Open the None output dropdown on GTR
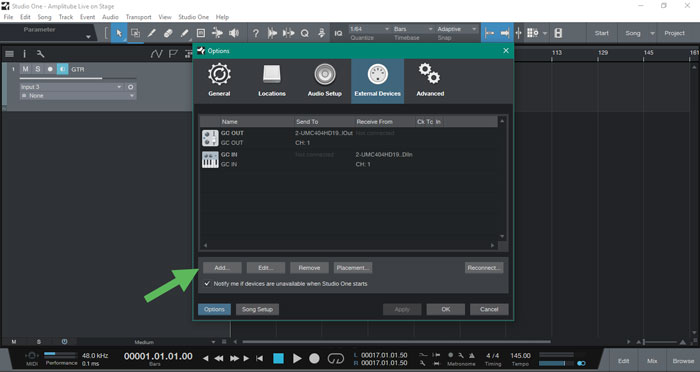This screenshot has width=700, height=372. coord(78,96)
